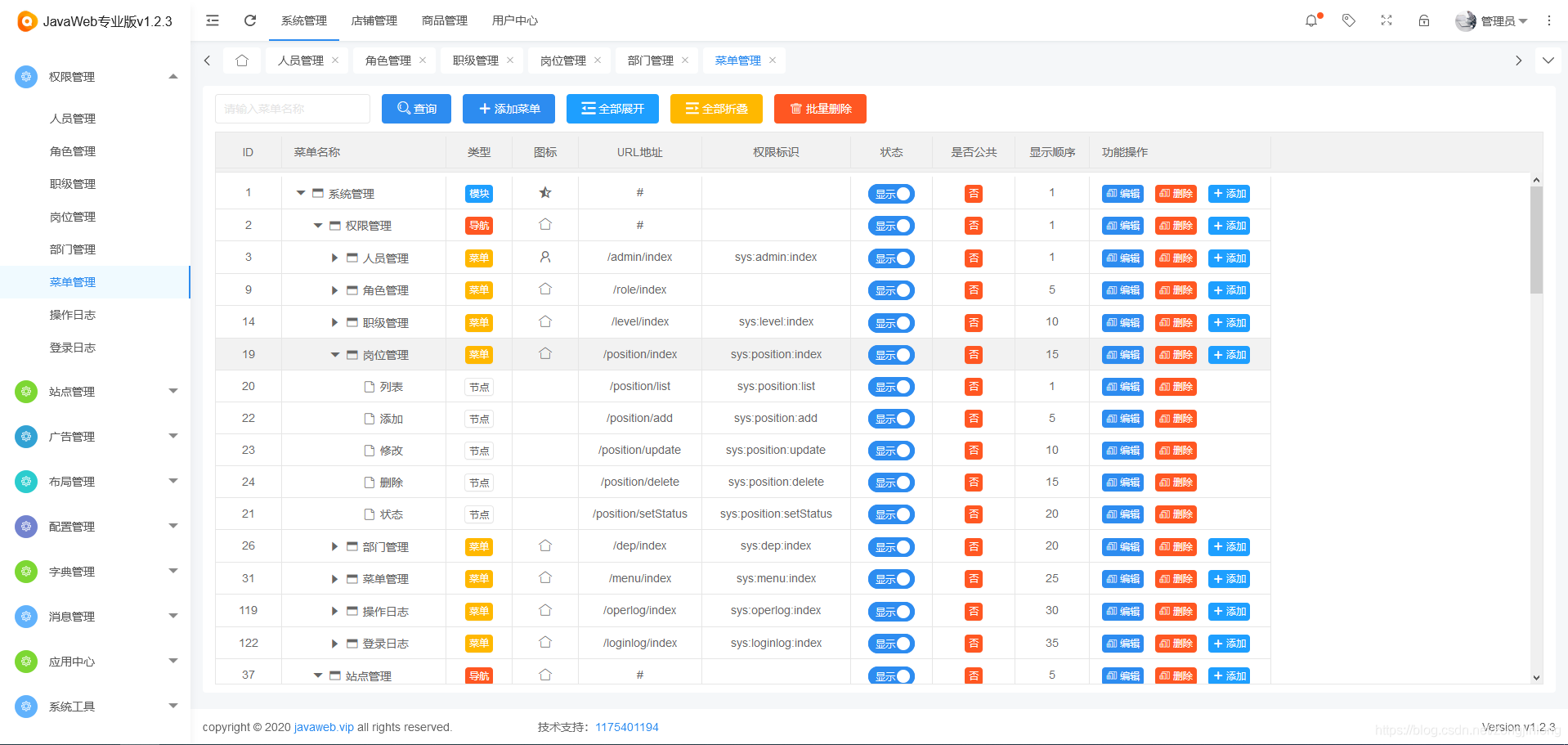1568x745 pixels.
Task: Click the table vertical scrollbar thumb
Action: pyautogui.click(x=1536, y=240)
